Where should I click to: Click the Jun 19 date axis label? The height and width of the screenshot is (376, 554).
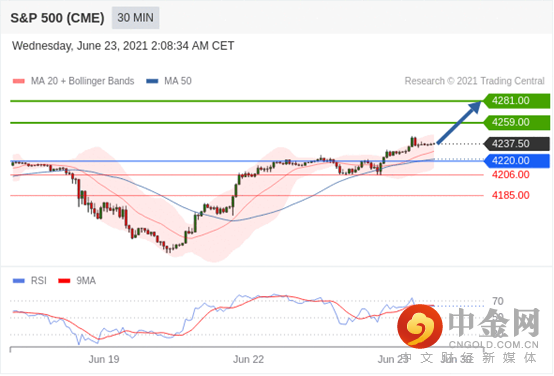tap(104, 359)
